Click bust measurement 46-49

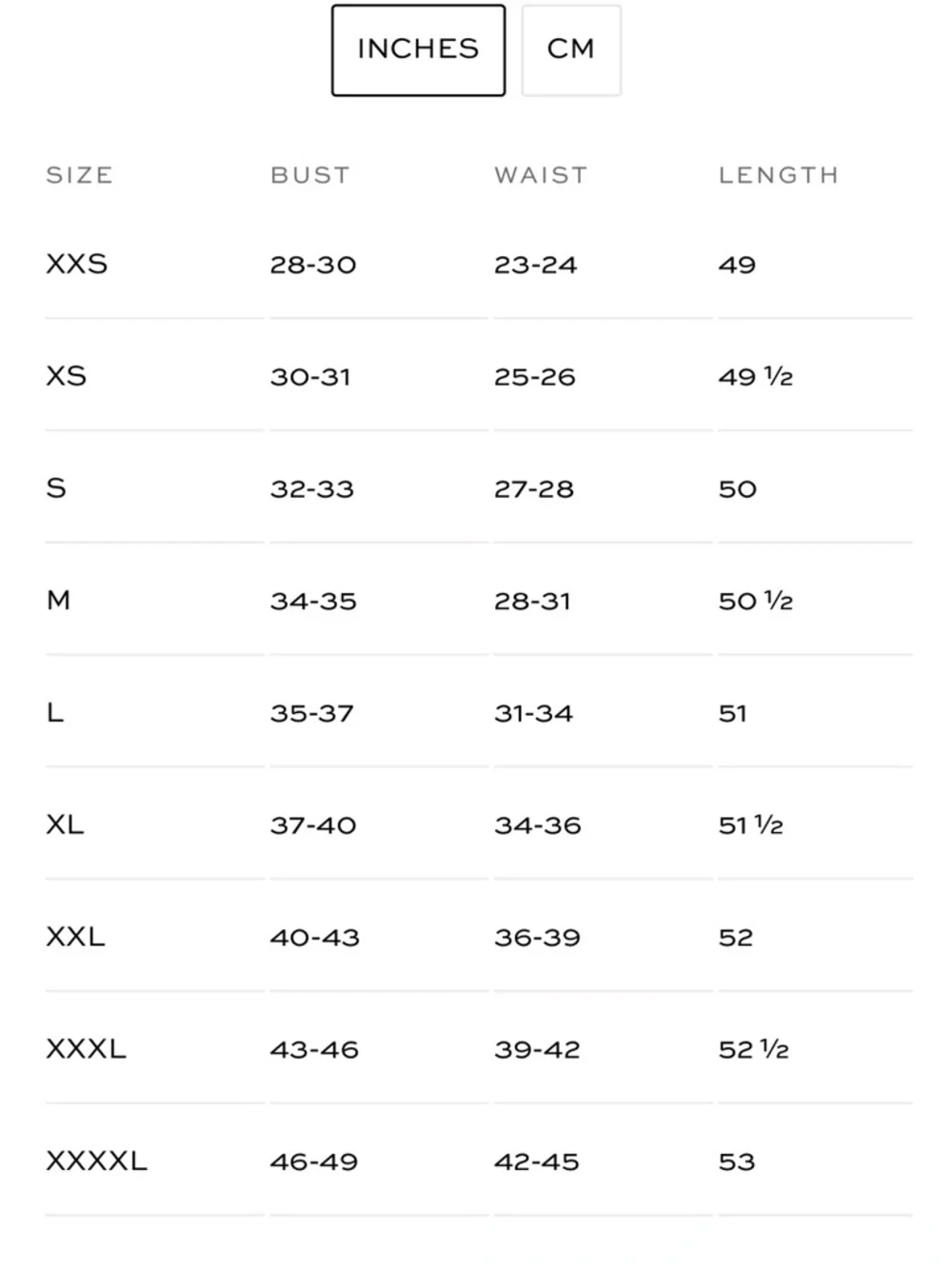coord(314,1162)
